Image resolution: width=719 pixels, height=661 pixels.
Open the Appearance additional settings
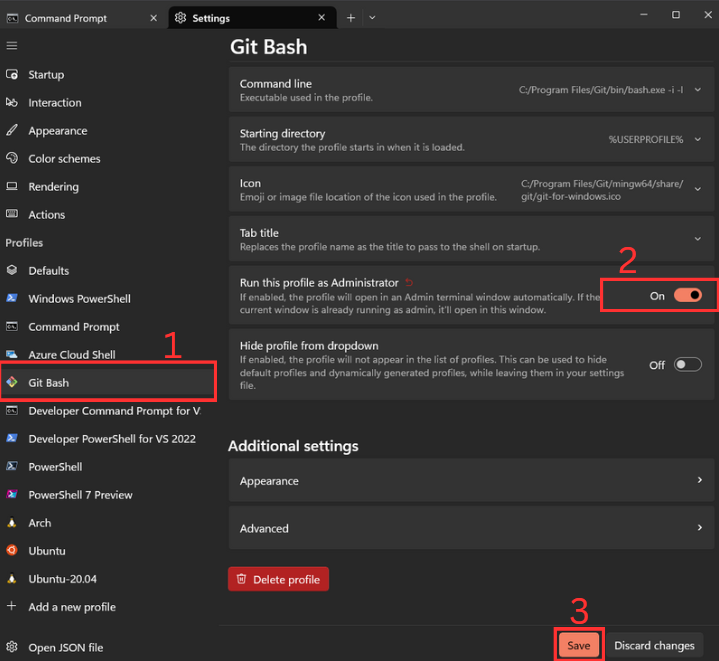click(471, 480)
